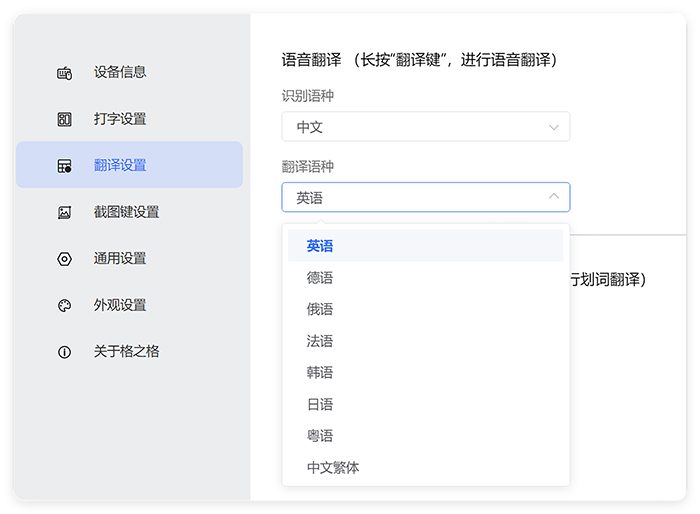The height and width of the screenshot is (514, 700).
Task: Click the general settings hexagon icon
Action: click(x=65, y=259)
